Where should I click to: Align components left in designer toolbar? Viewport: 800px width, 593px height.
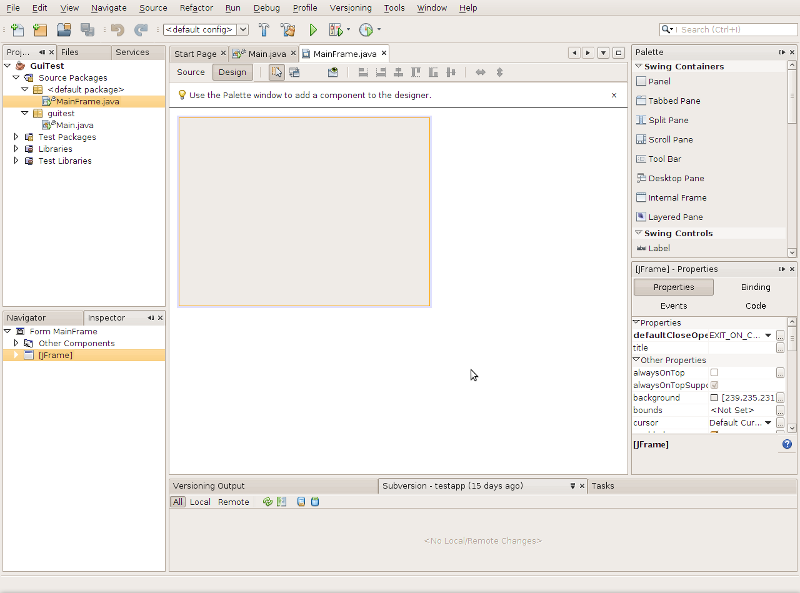(363, 72)
